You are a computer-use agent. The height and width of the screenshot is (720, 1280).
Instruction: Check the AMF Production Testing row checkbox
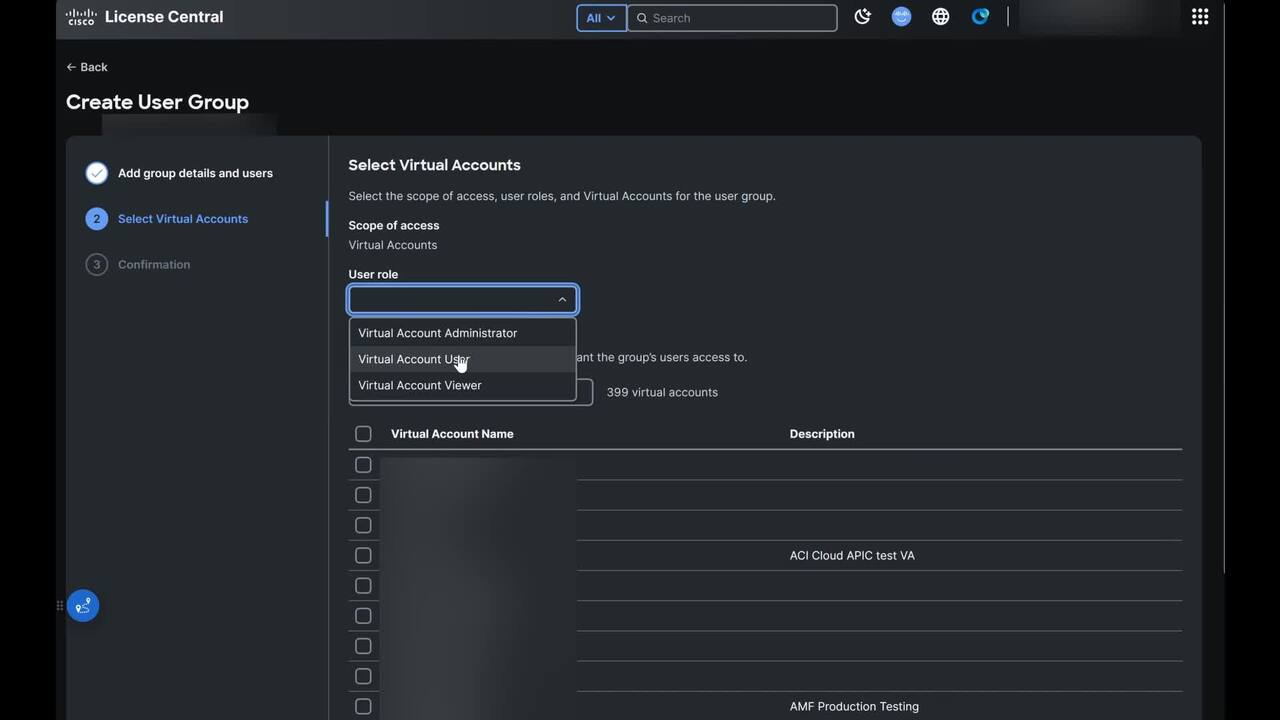[363, 706]
